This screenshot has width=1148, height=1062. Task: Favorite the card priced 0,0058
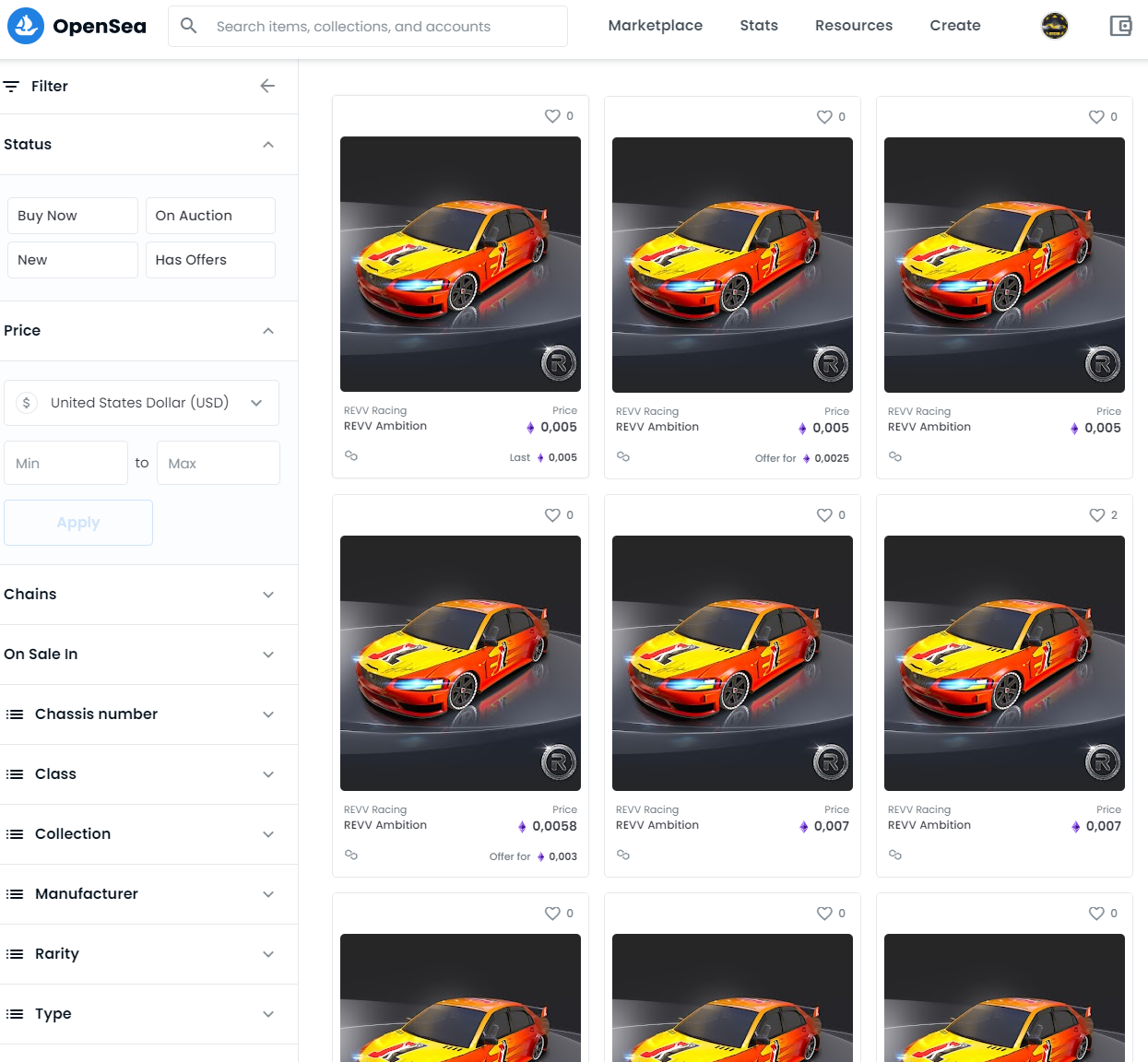552,515
